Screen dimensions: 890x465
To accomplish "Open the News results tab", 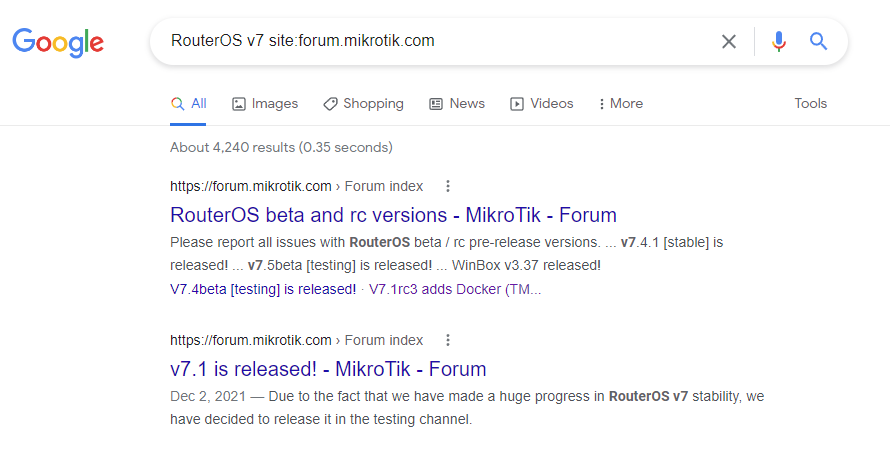I will [457, 104].
